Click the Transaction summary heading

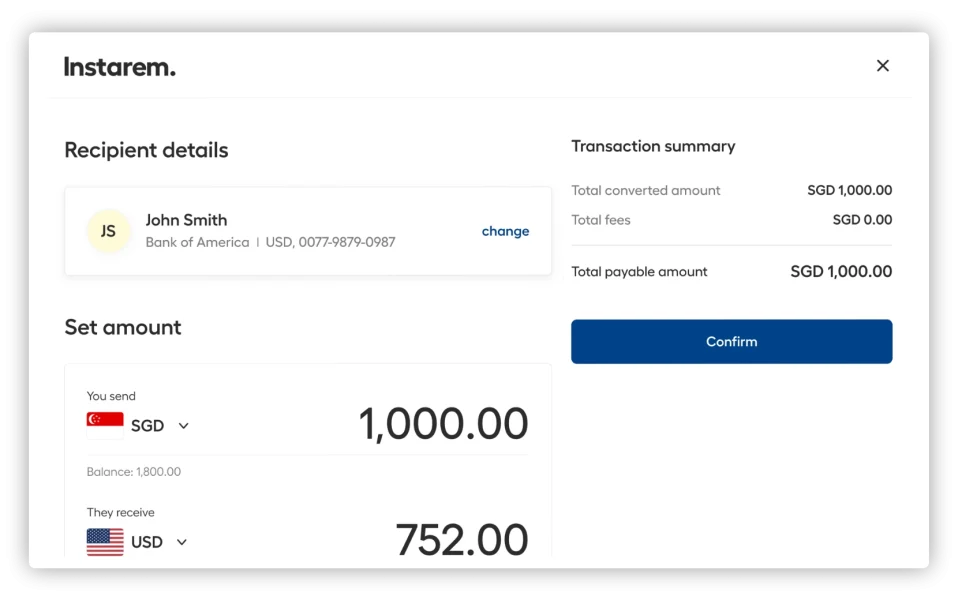[x=653, y=146]
